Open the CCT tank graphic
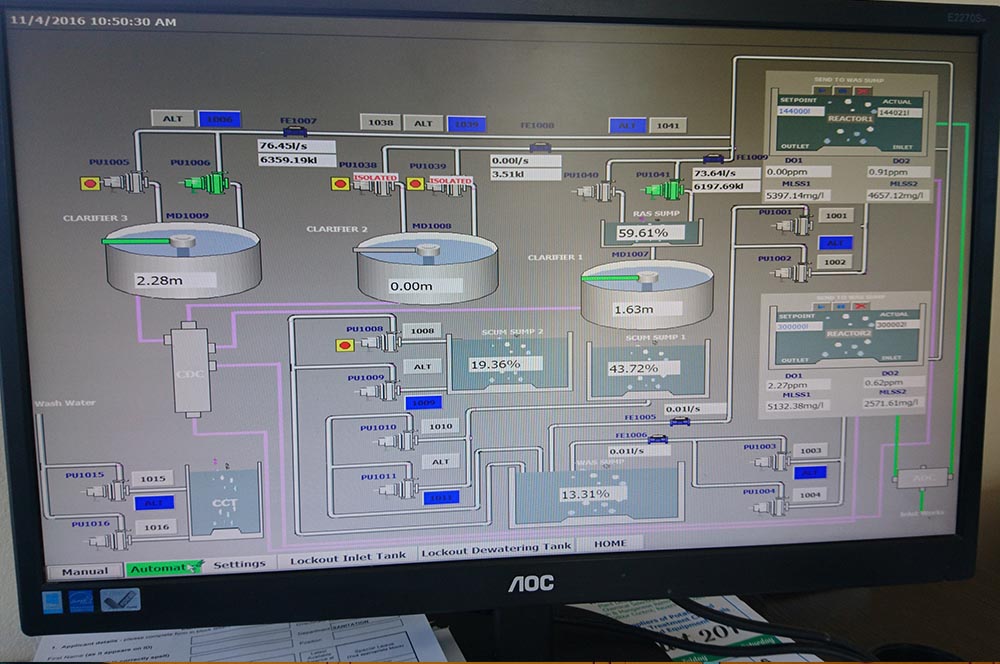The image size is (1000, 664). point(224,505)
